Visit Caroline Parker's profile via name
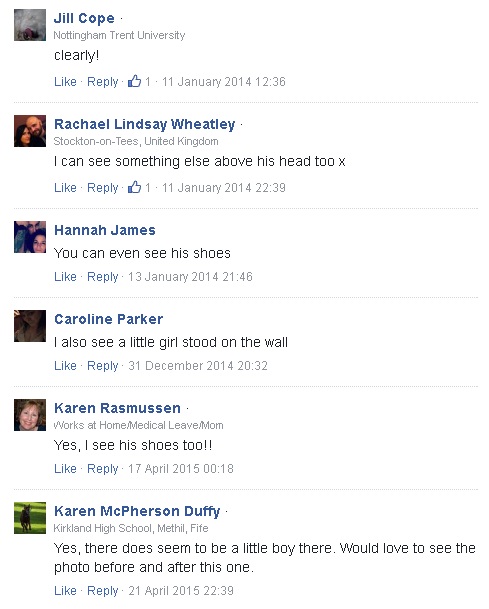489x609 pixels. pos(109,319)
